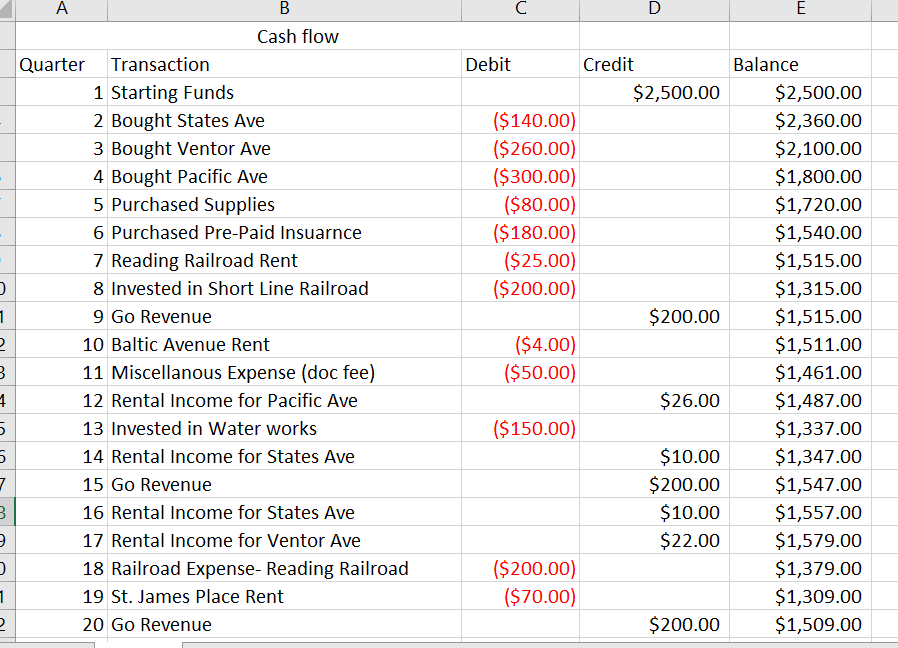Click 'Miscellanous Expense (doc fee)' cell
898x648 pixels.
284,372
